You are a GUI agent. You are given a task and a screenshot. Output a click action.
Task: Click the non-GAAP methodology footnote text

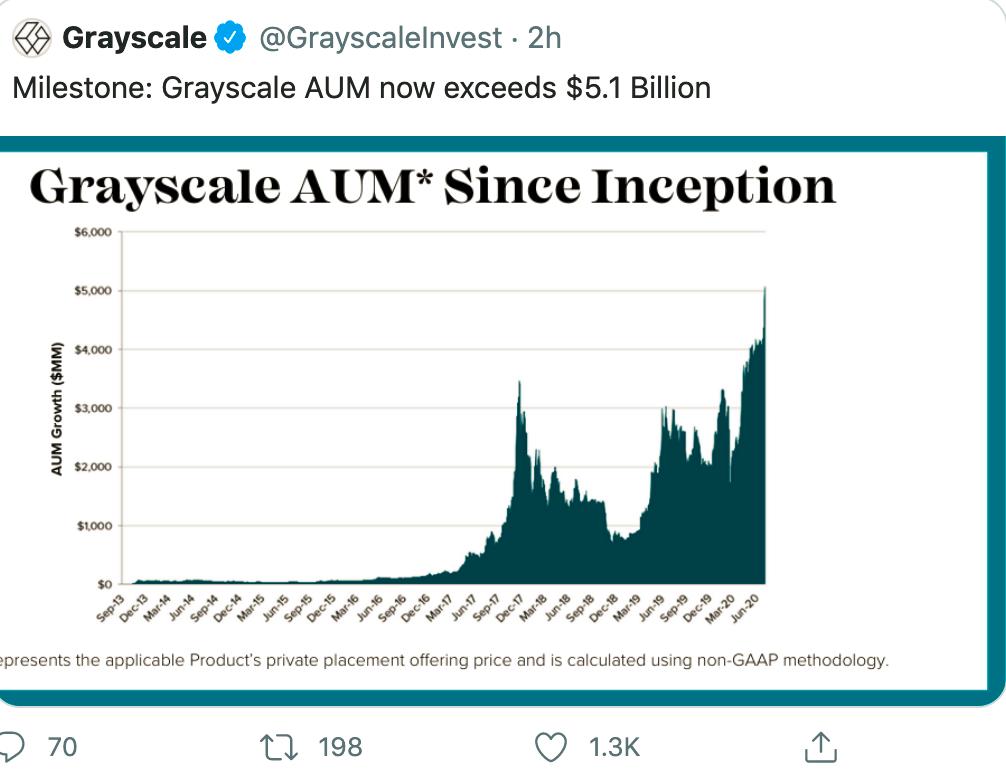click(x=444, y=660)
